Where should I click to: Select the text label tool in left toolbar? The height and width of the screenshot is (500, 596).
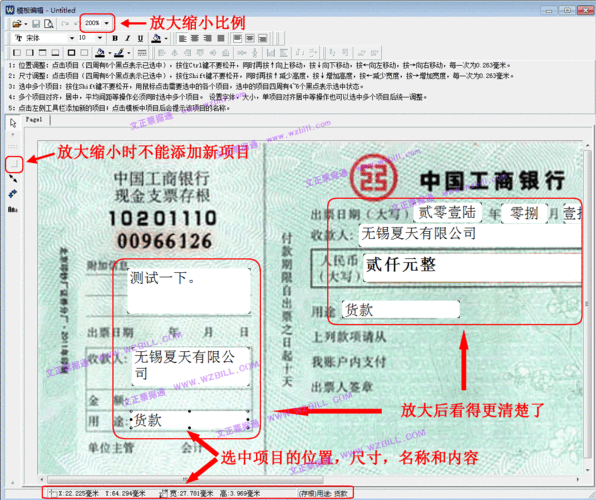point(13,210)
